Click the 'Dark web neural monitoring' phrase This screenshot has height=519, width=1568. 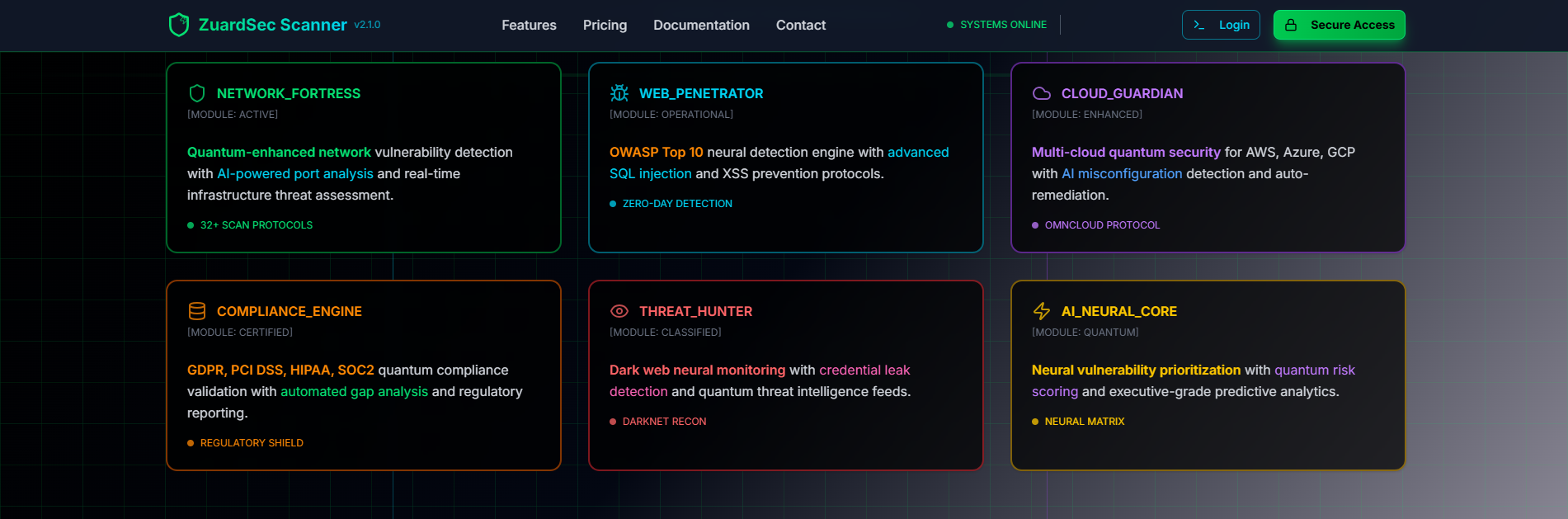(x=697, y=370)
